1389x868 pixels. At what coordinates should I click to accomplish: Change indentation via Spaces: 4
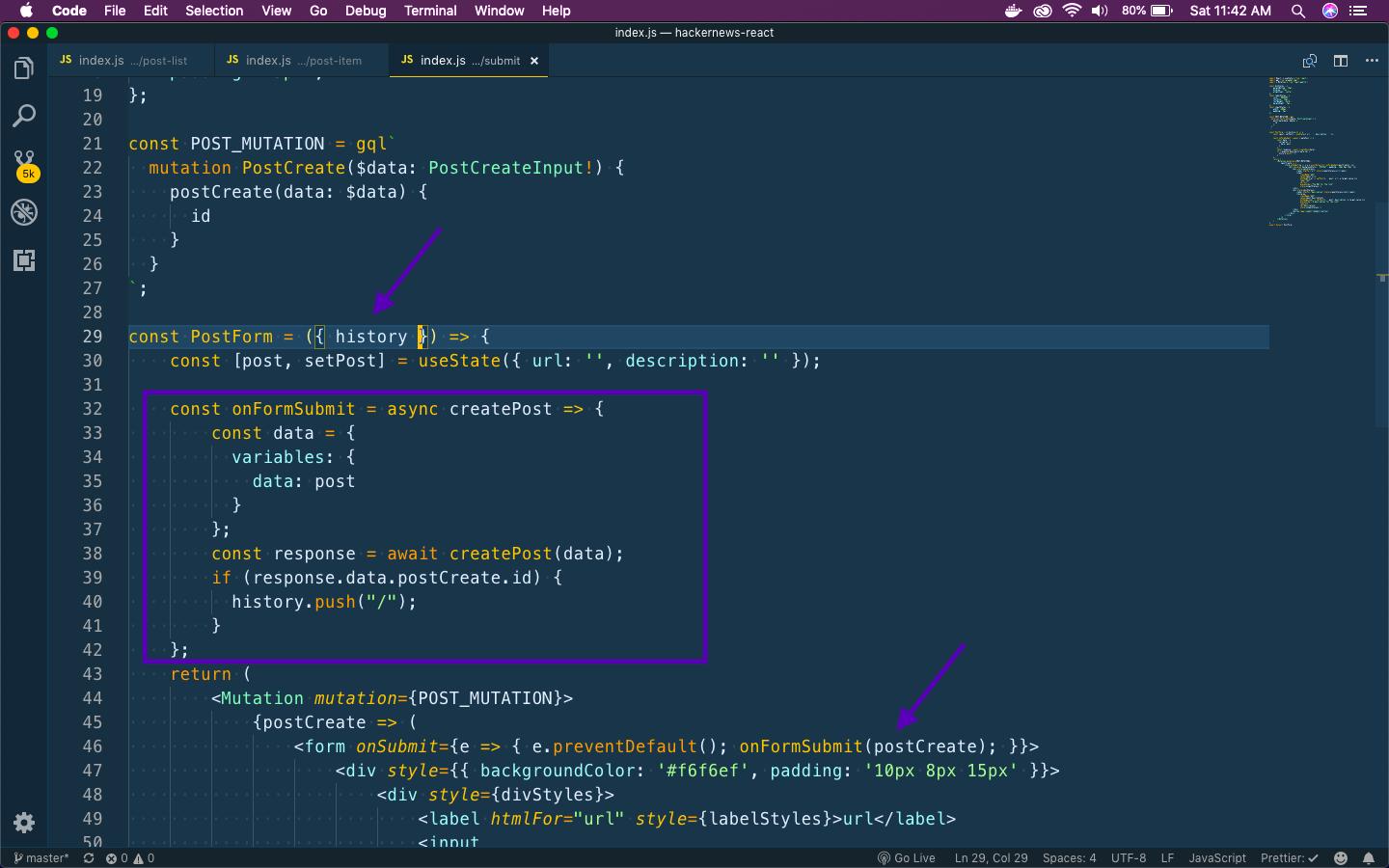pyautogui.click(x=1069, y=858)
